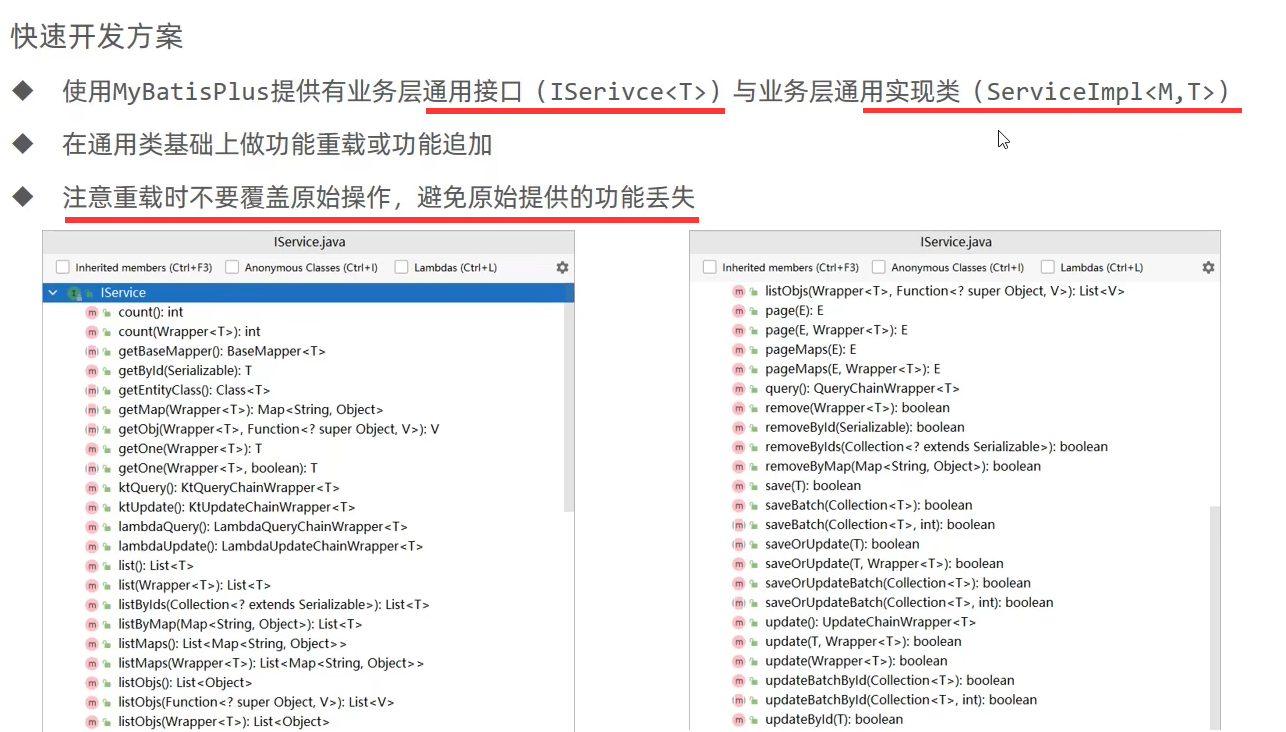
Task: Click the gear settings icon in right panel
Action: click(x=1208, y=268)
